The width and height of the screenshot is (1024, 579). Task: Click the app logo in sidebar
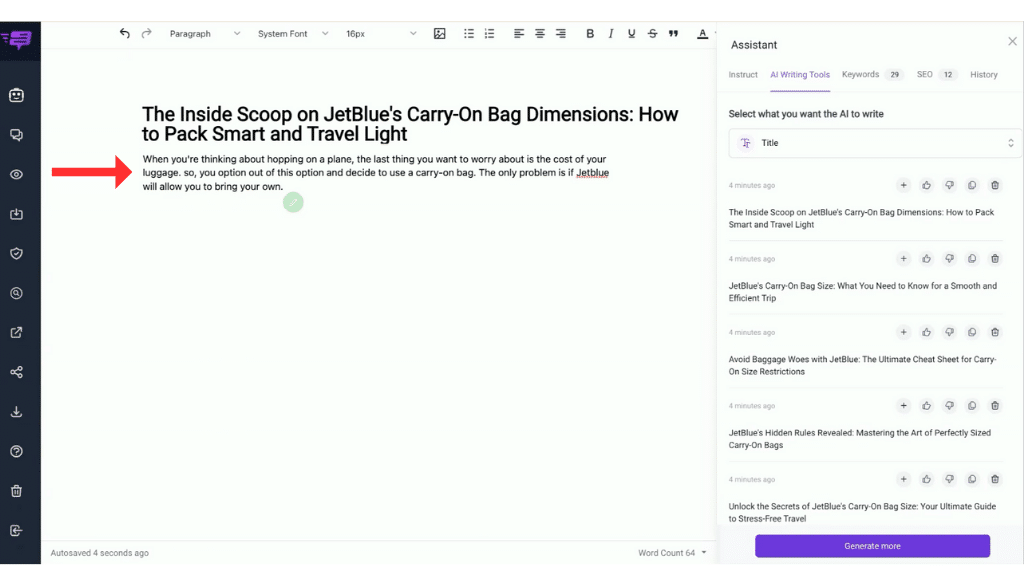pos(17,40)
